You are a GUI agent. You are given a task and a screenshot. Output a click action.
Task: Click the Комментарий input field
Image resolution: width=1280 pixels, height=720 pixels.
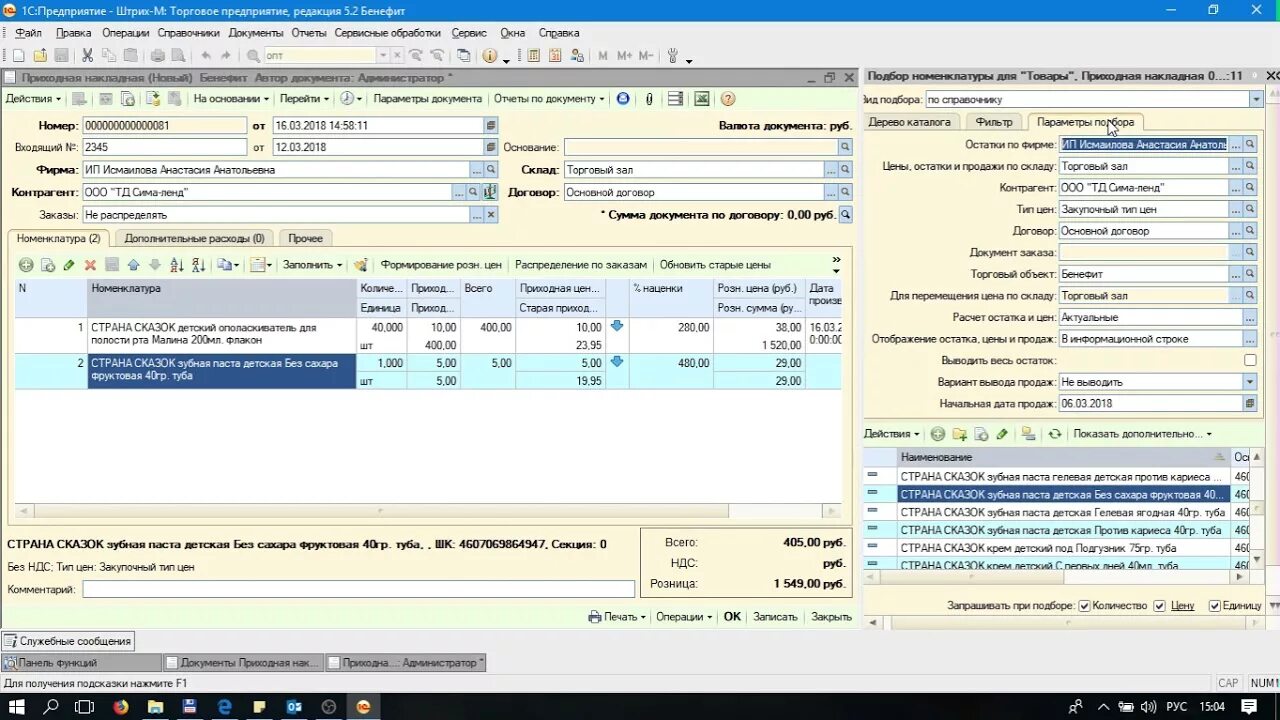point(358,589)
